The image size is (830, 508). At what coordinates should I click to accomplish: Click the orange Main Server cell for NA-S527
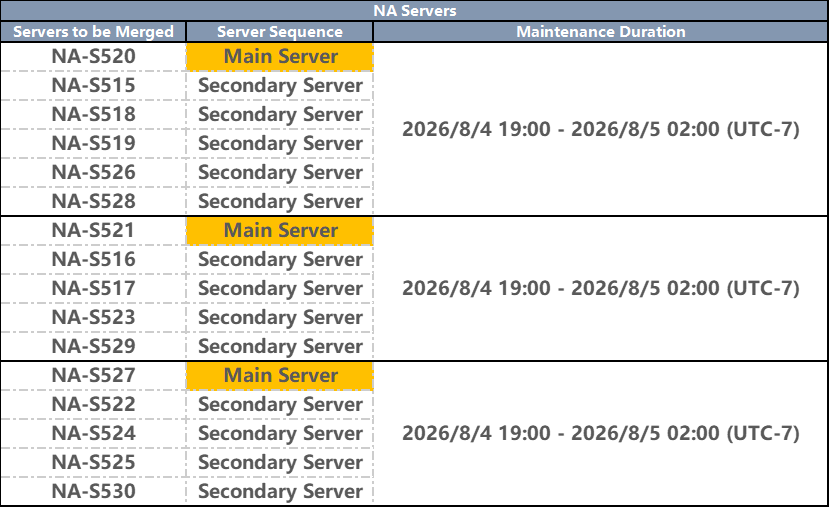280,376
